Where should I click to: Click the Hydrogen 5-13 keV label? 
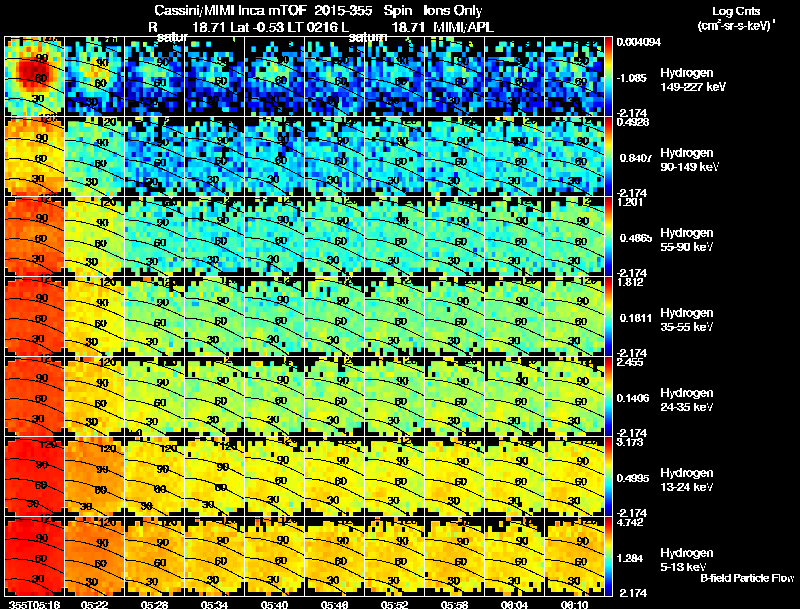point(686,560)
